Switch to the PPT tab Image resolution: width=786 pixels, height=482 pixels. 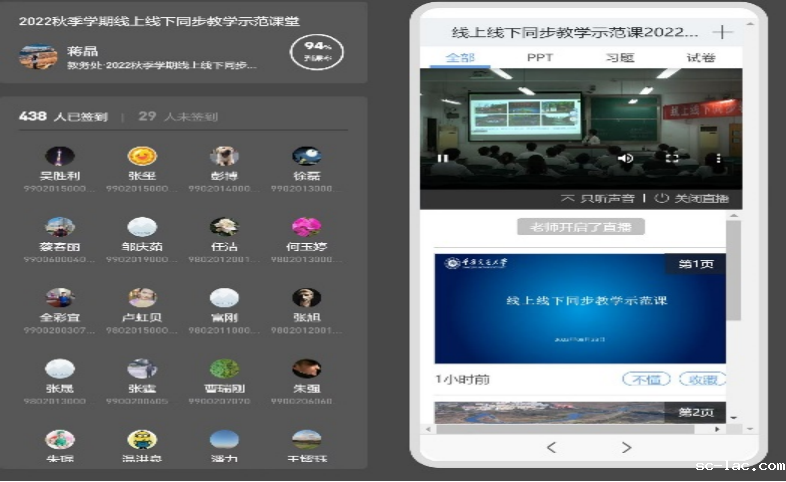click(x=540, y=58)
